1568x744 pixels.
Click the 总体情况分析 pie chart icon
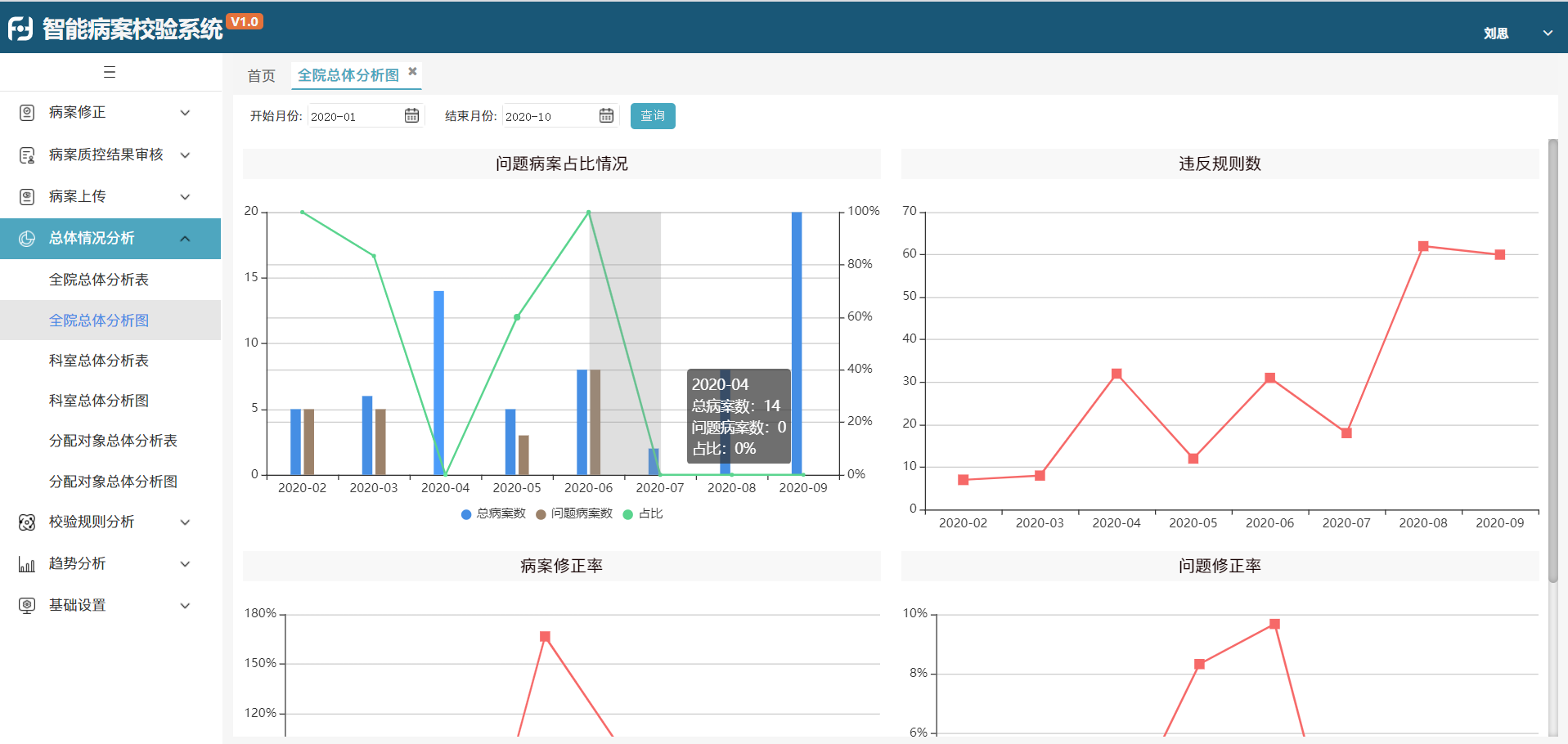27,238
